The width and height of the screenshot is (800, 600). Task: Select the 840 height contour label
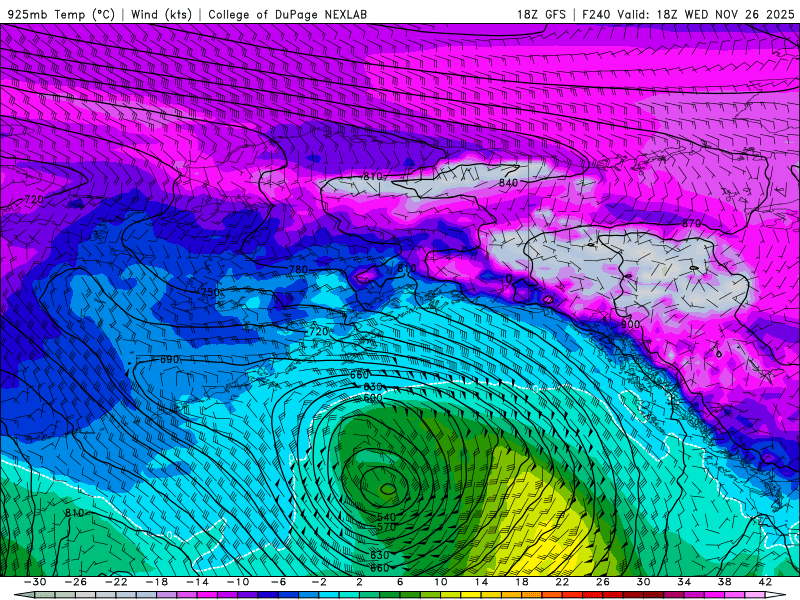coord(508,182)
